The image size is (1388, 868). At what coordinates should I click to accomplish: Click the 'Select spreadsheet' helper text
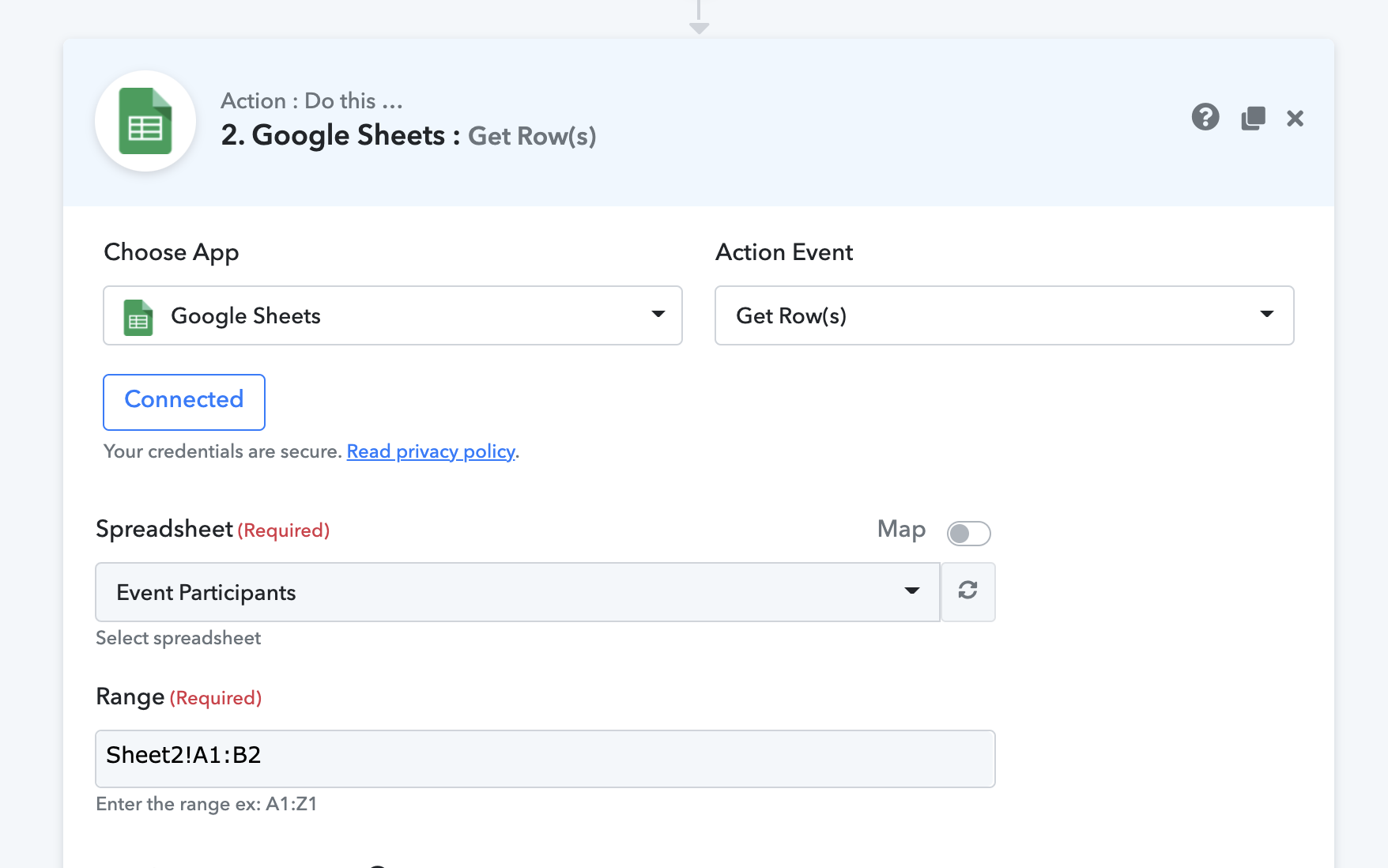(179, 638)
